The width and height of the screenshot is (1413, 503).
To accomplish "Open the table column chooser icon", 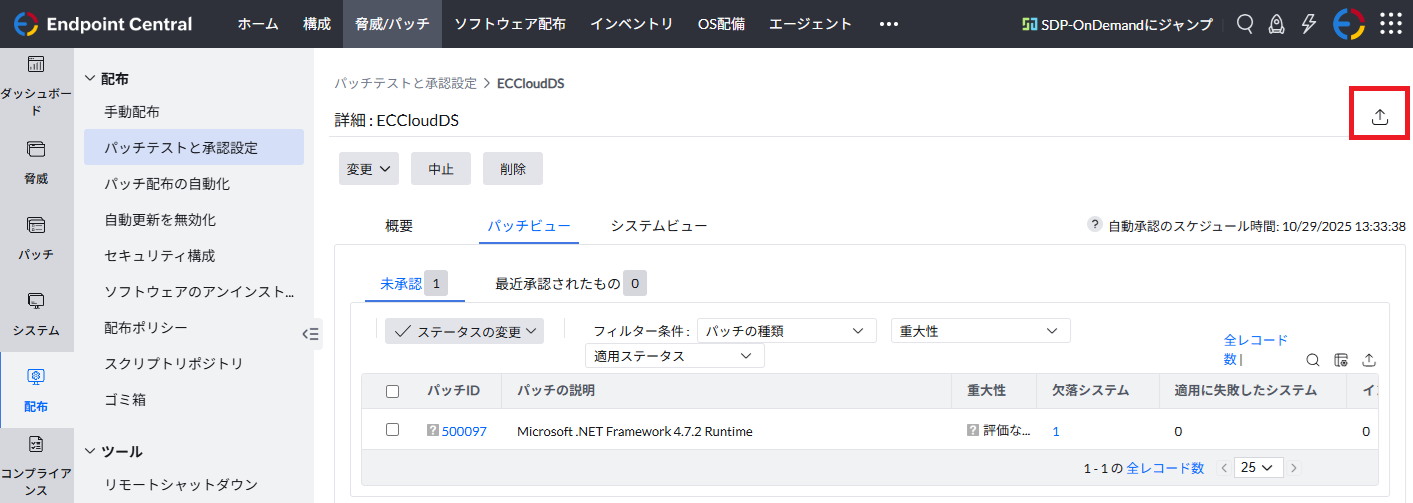I will (x=1342, y=360).
